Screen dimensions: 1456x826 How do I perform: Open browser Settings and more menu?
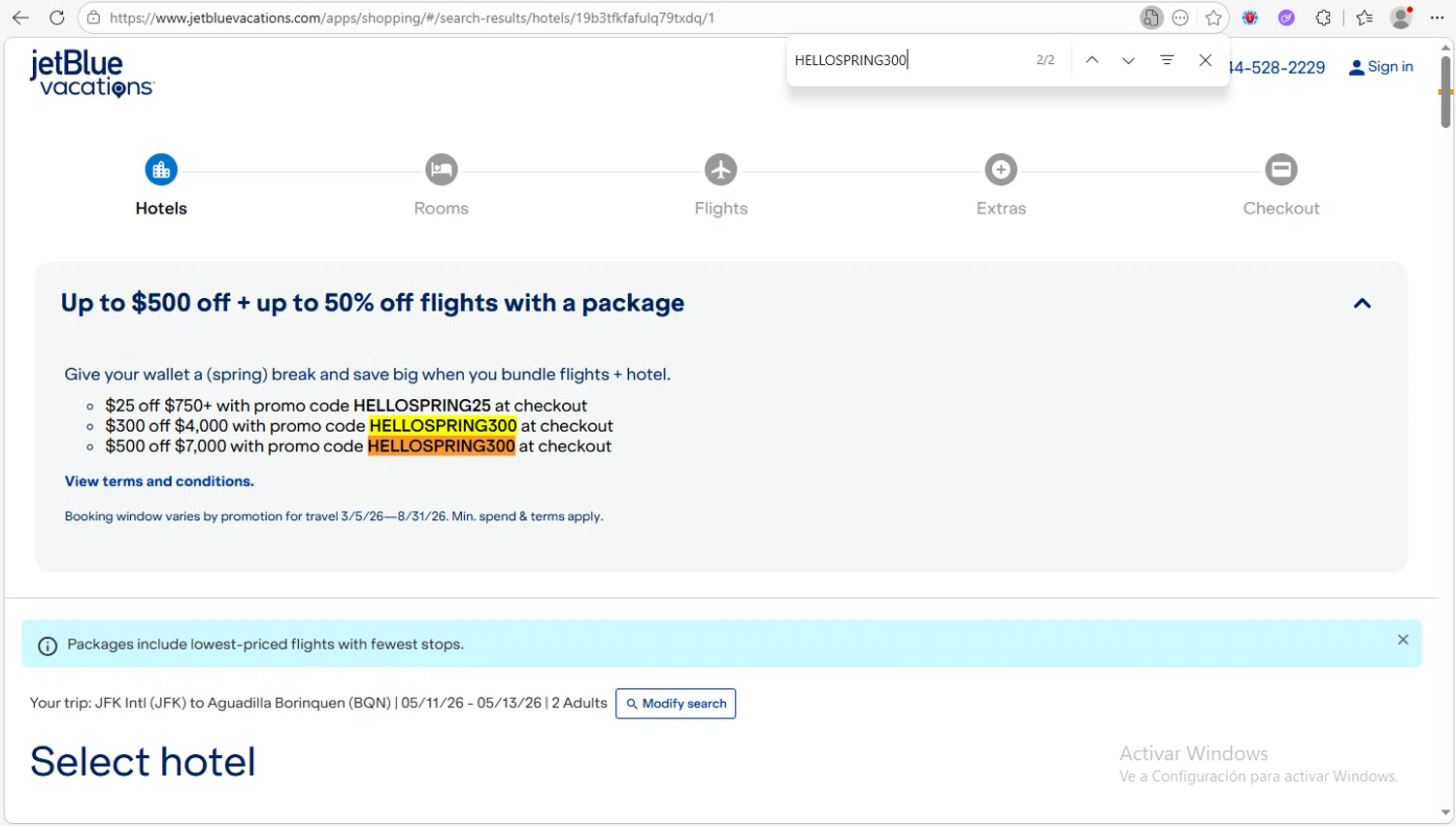tap(1437, 17)
